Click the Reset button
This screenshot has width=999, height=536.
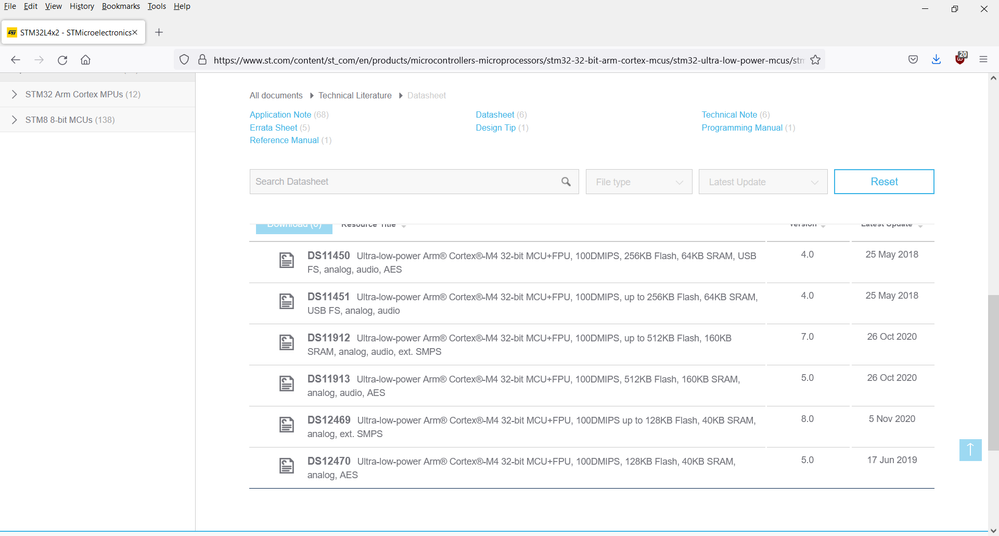(x=884, y=182)
